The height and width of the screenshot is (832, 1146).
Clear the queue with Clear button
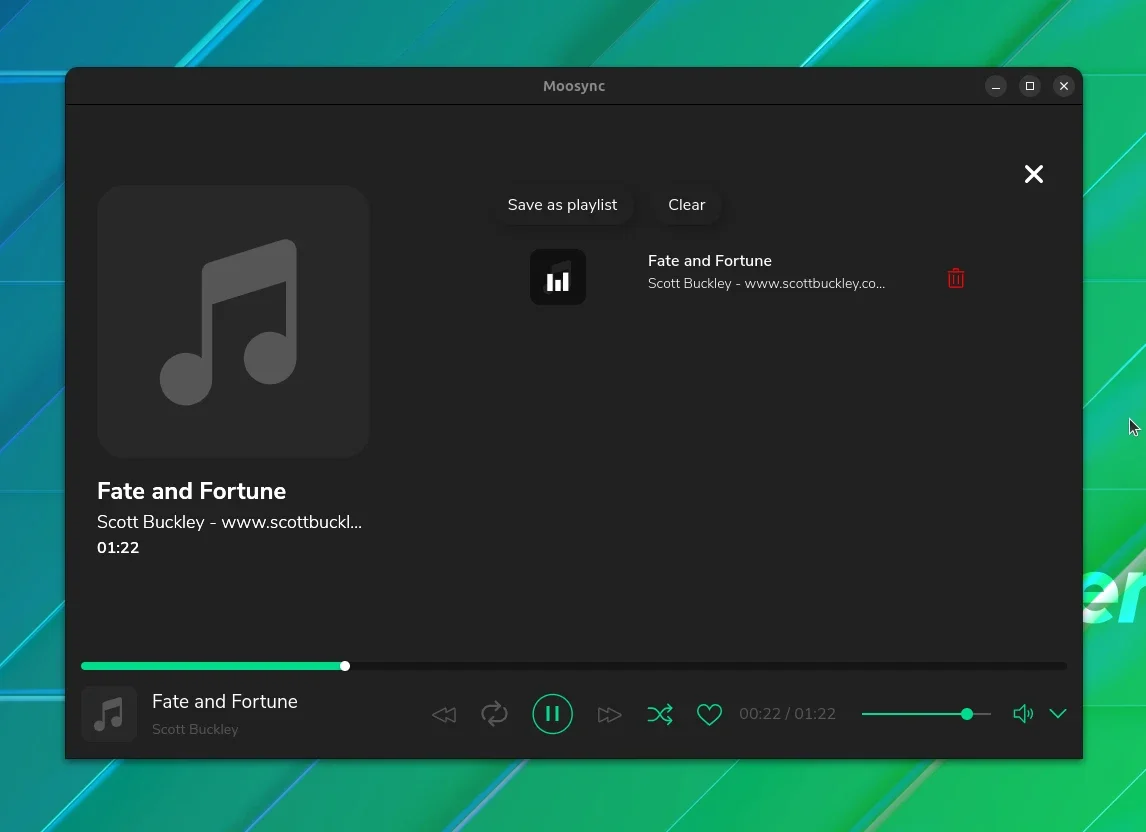pos(686,205)
